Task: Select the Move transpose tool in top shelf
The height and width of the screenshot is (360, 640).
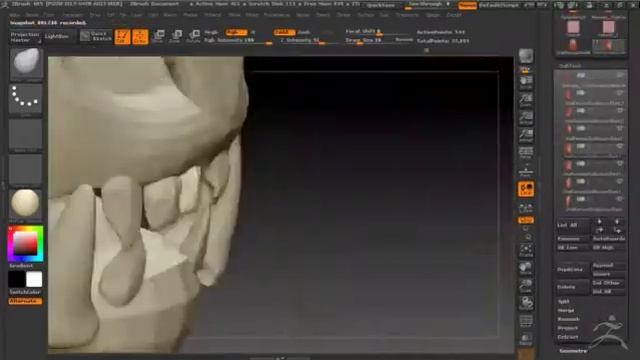Action: [158, 37]
